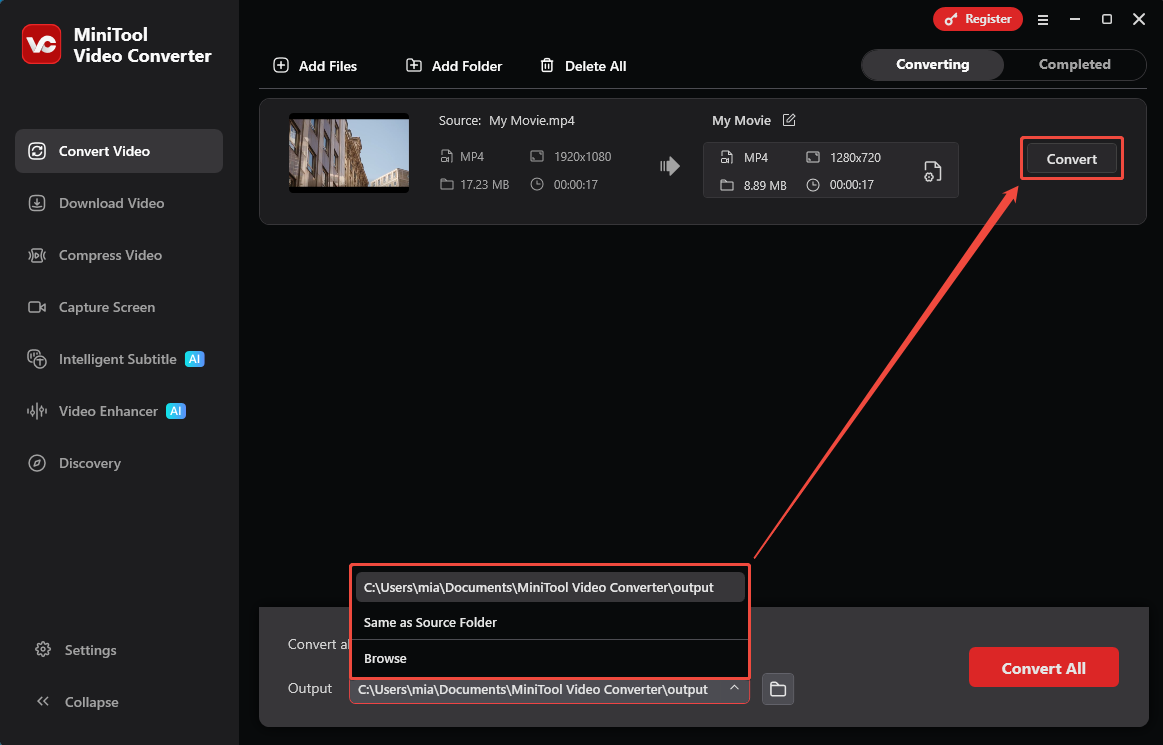Screen dimensions: 1163x745
Task: Click the output size 8.89 MB
Action: point(765,186)
